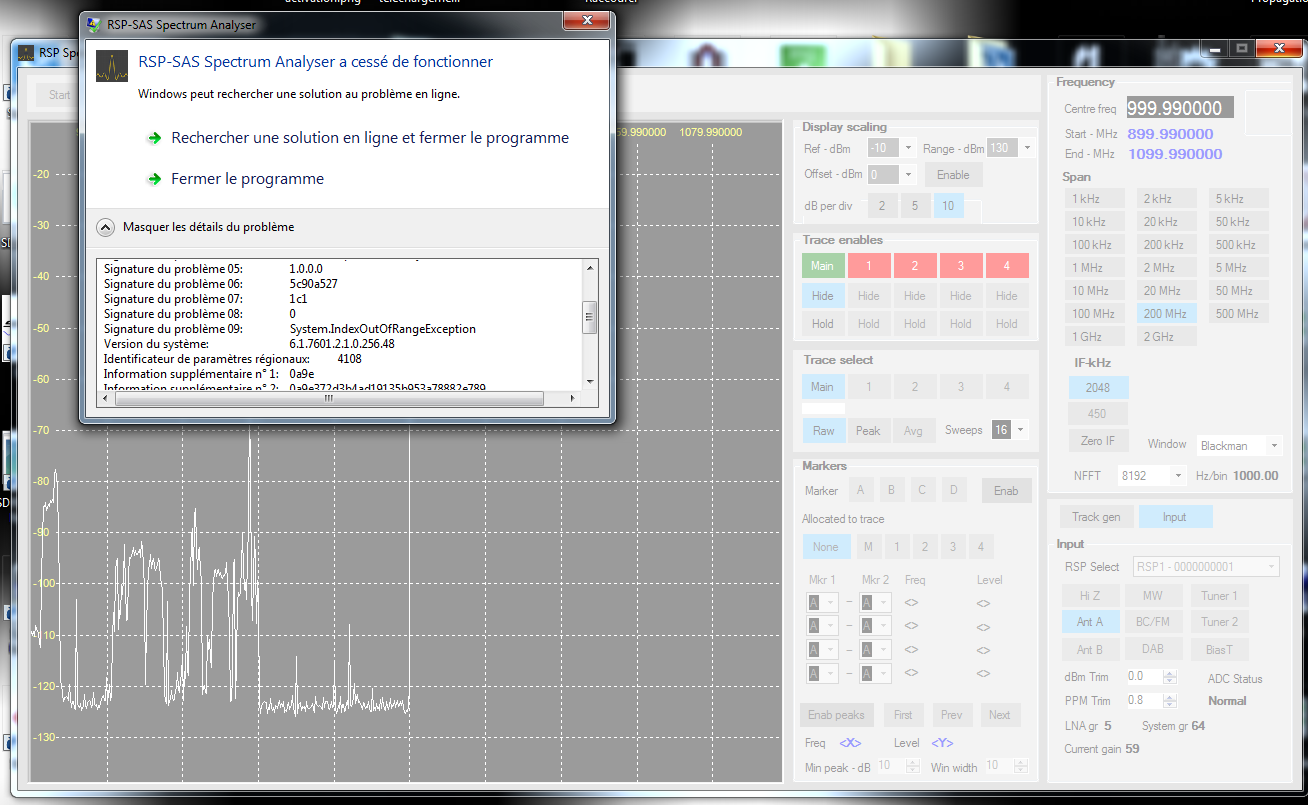This screenshot has height=805, width=1308.
Task: Go to the Prev peak
Action: coord(952,715)
